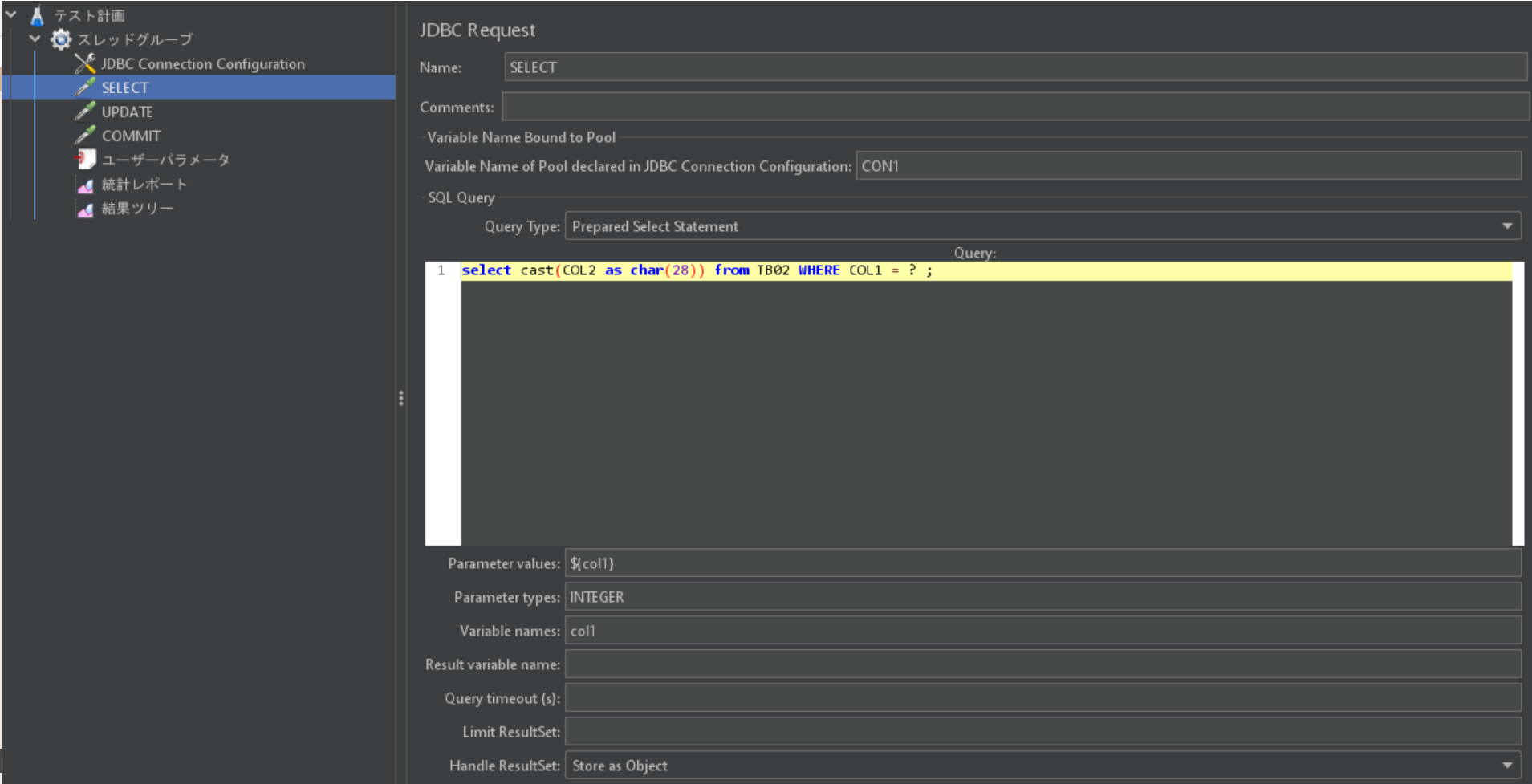The height and width of the screenshot is (784, 1532).
Task: Click the JDBC Request heading
Action: click(477, 30)
